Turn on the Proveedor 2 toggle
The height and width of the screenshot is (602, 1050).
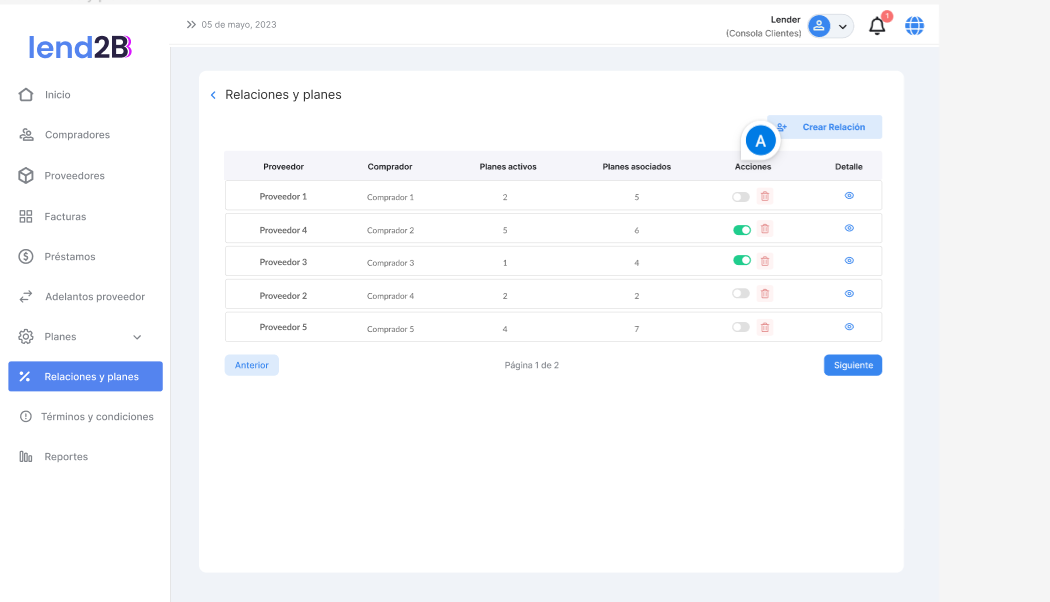[741, 294]
